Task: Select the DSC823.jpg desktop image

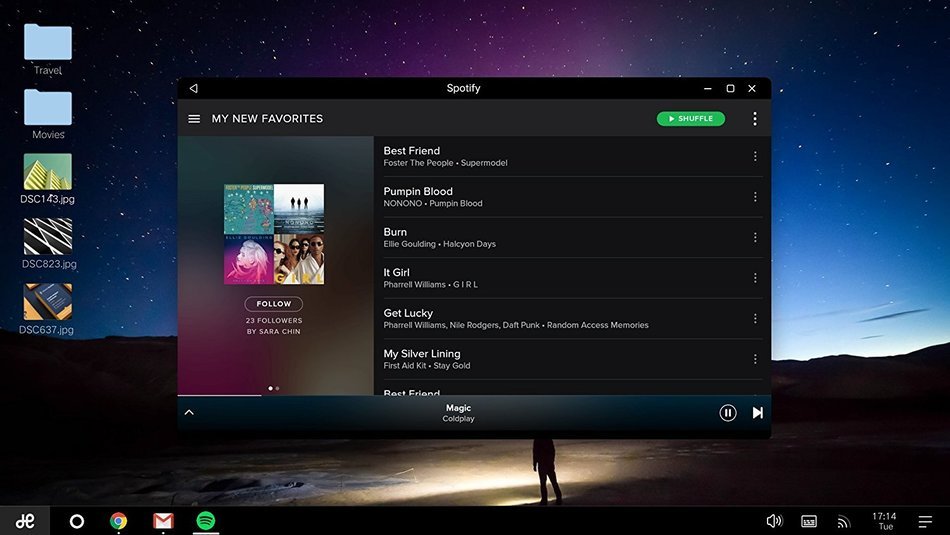Action: point(48,244)
